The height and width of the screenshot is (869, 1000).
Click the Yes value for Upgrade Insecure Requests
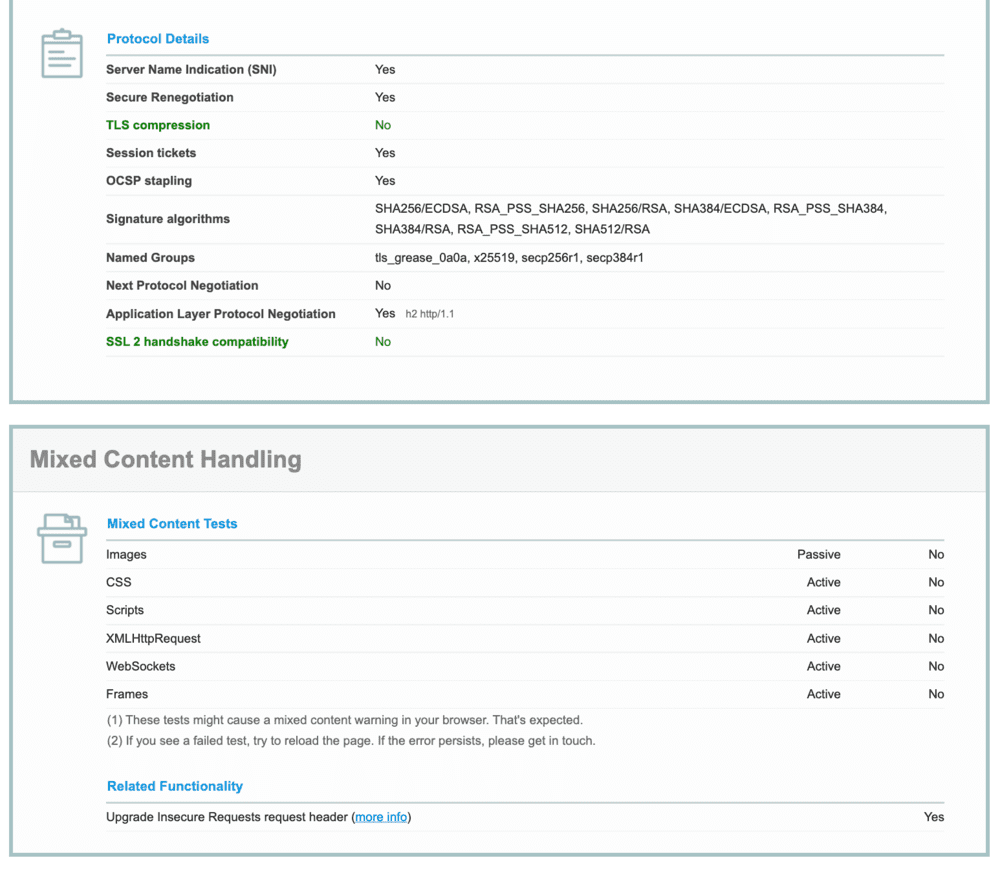tap(934, 817)
